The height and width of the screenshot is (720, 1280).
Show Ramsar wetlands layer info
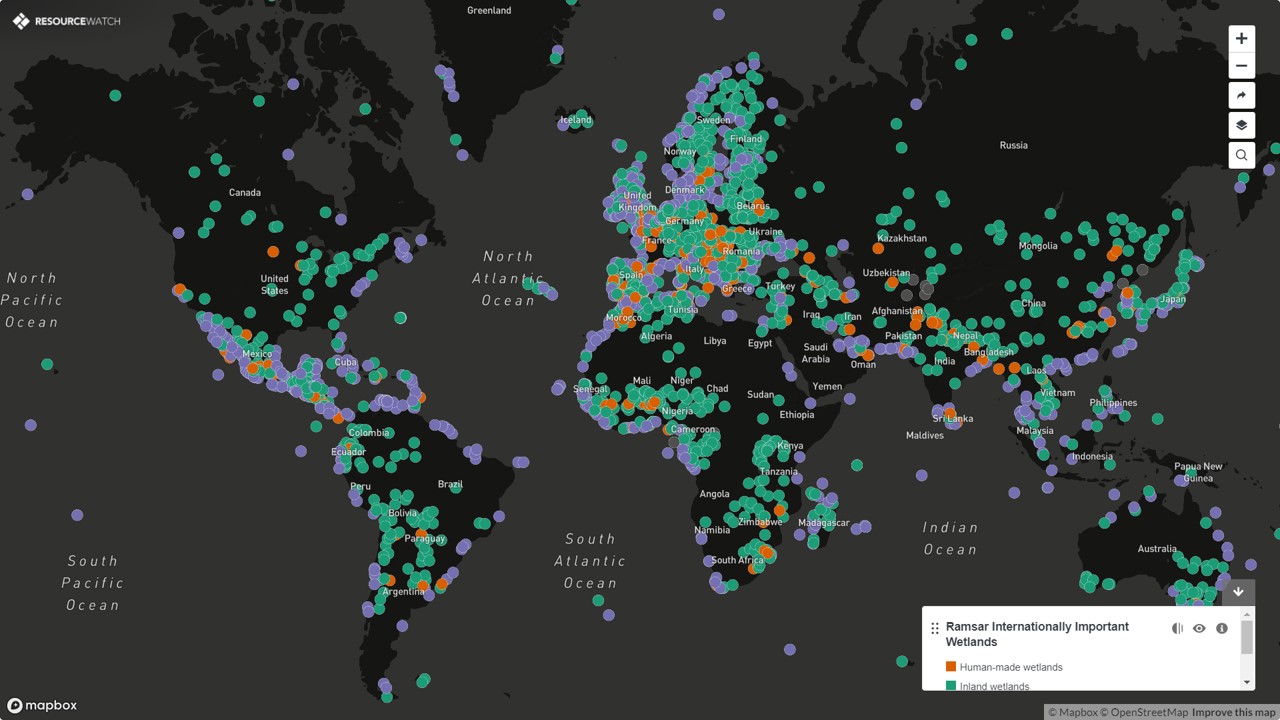point(1221,629)
